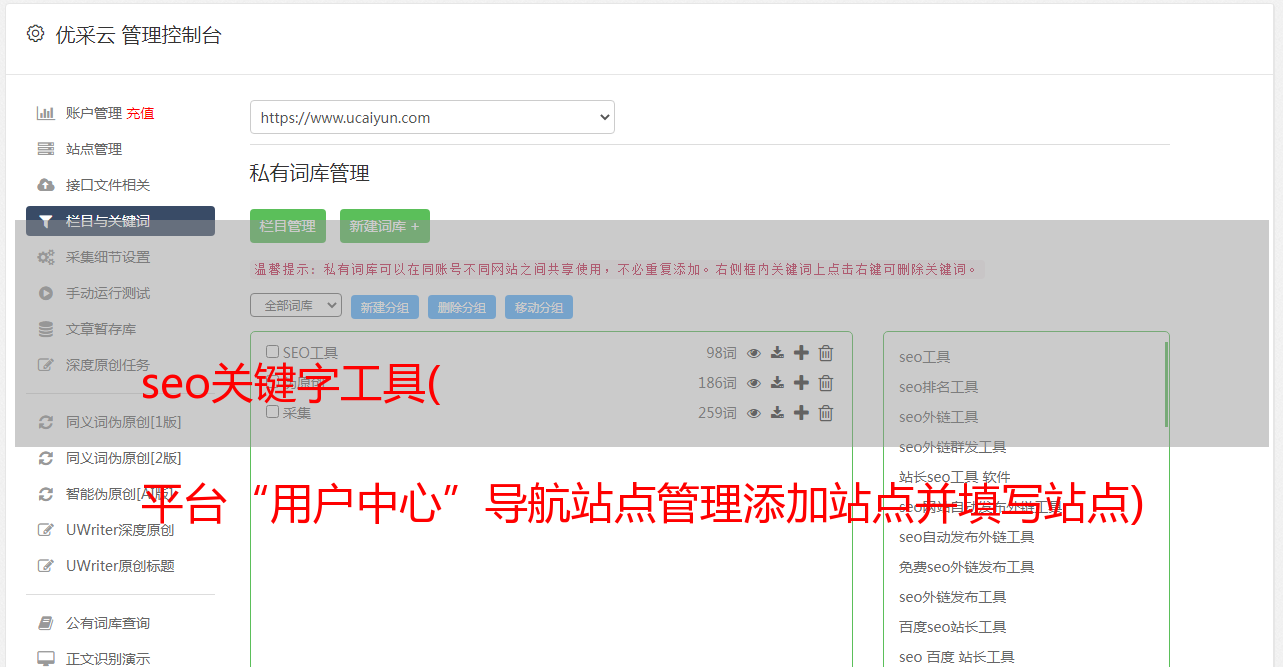1283x667 pixels.
Task: Click the server icon for 站点管理
Action: click(x=46, y=149)
